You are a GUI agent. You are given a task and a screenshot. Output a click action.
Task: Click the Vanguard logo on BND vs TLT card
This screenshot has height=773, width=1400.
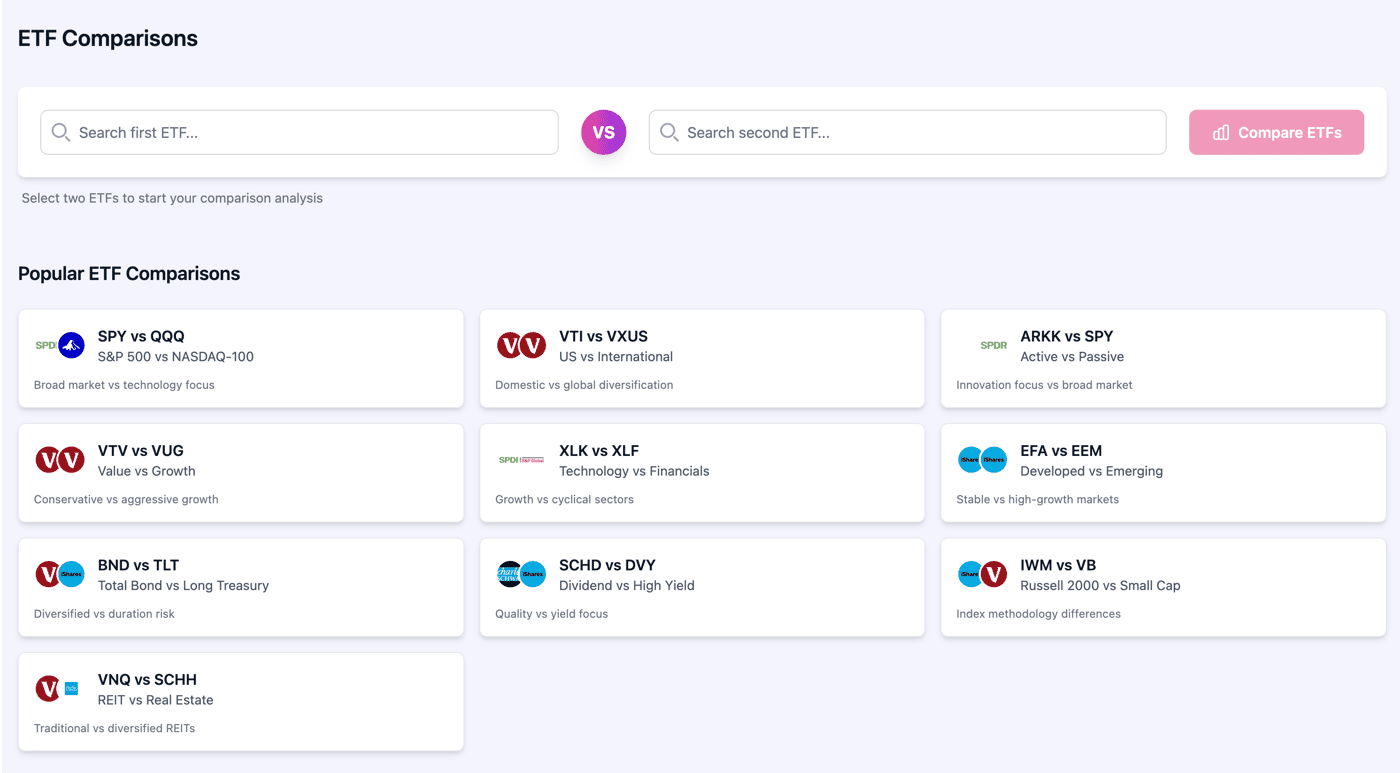[48, 574]
